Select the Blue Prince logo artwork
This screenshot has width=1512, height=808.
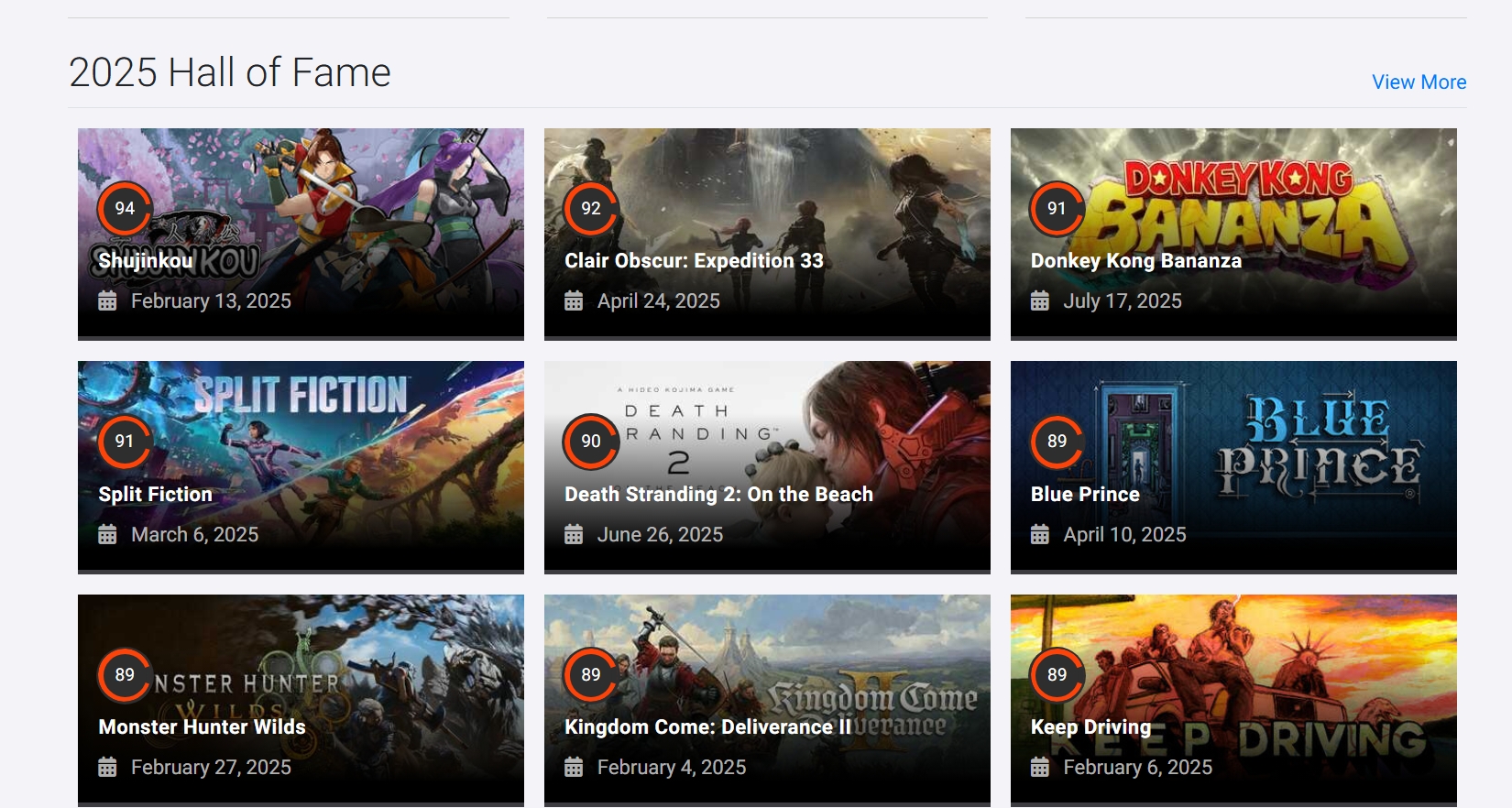1319,447
